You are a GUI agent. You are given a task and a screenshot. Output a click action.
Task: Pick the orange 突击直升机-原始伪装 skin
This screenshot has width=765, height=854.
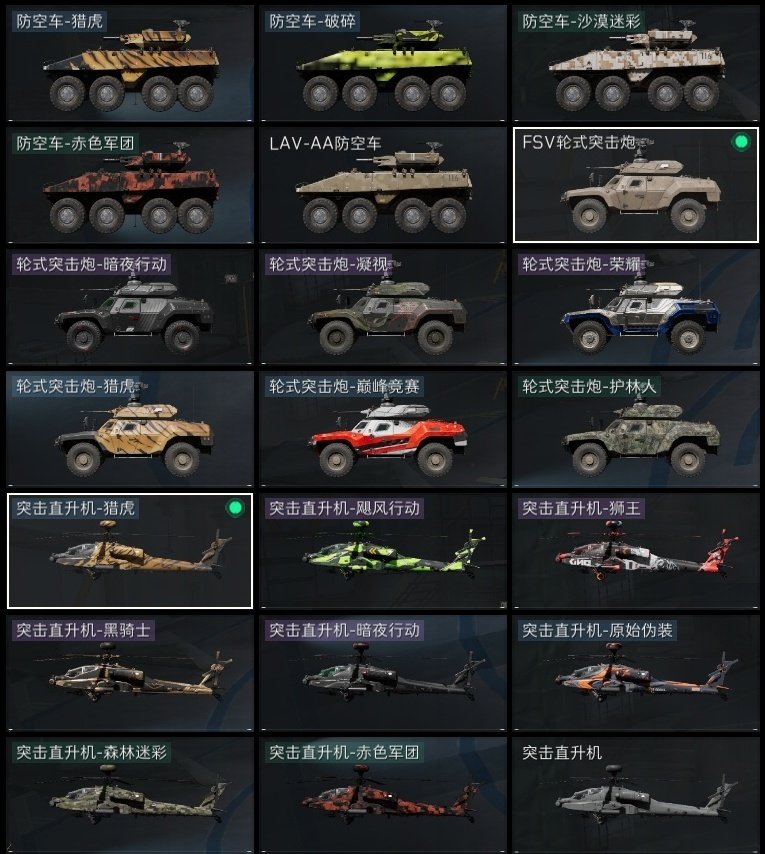click(x=636, y=673)
